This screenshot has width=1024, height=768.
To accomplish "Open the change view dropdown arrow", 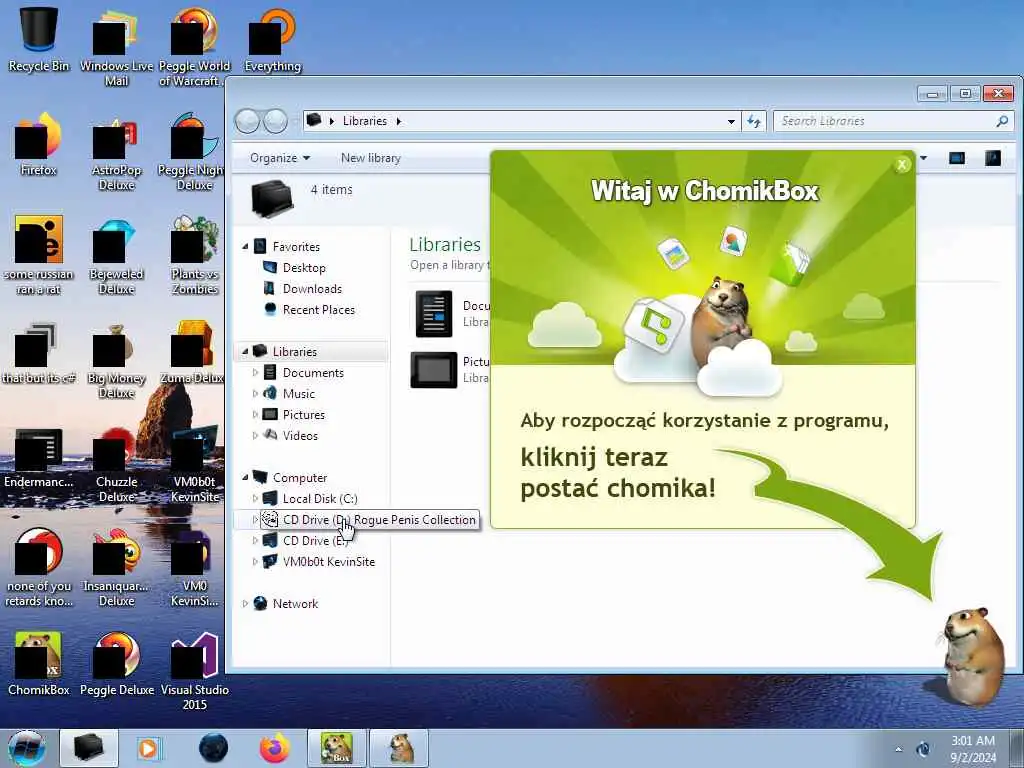I will 923,158.
